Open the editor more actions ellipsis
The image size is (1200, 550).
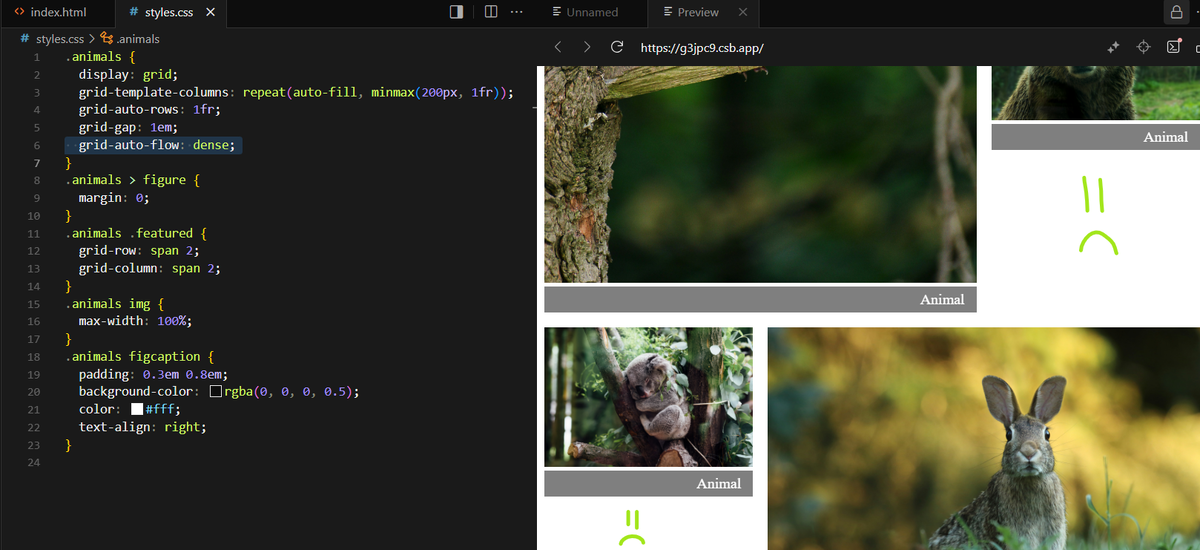click(516, 12)
